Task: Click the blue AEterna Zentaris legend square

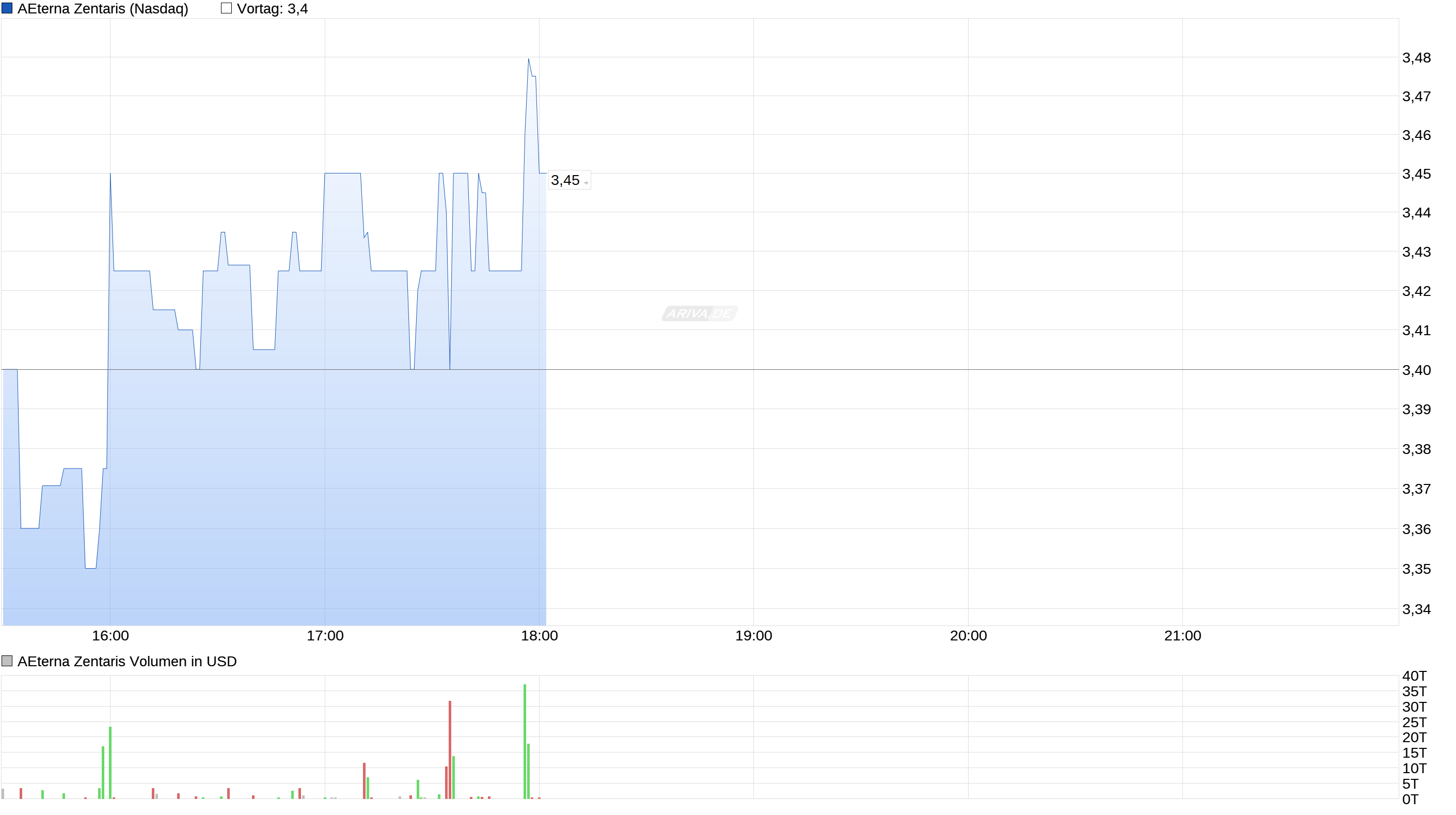Action: coord(7,8)
